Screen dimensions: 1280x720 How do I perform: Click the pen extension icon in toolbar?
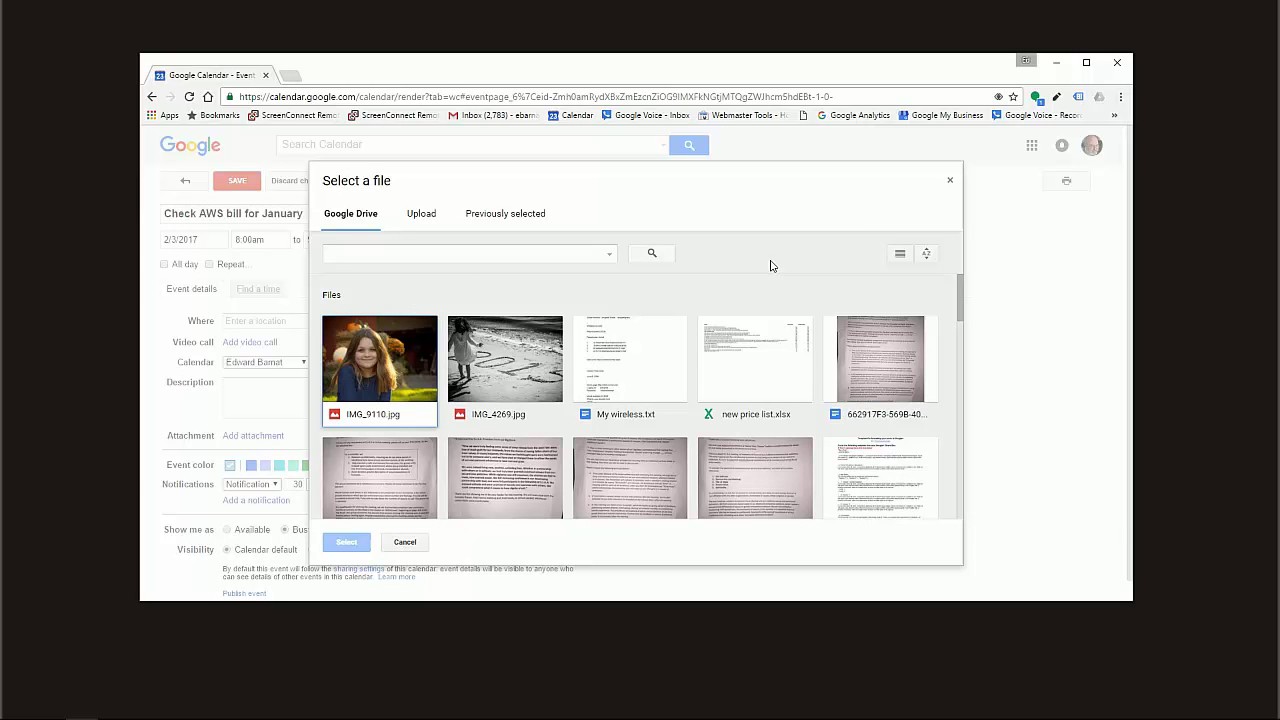(x=1057, y=97)
